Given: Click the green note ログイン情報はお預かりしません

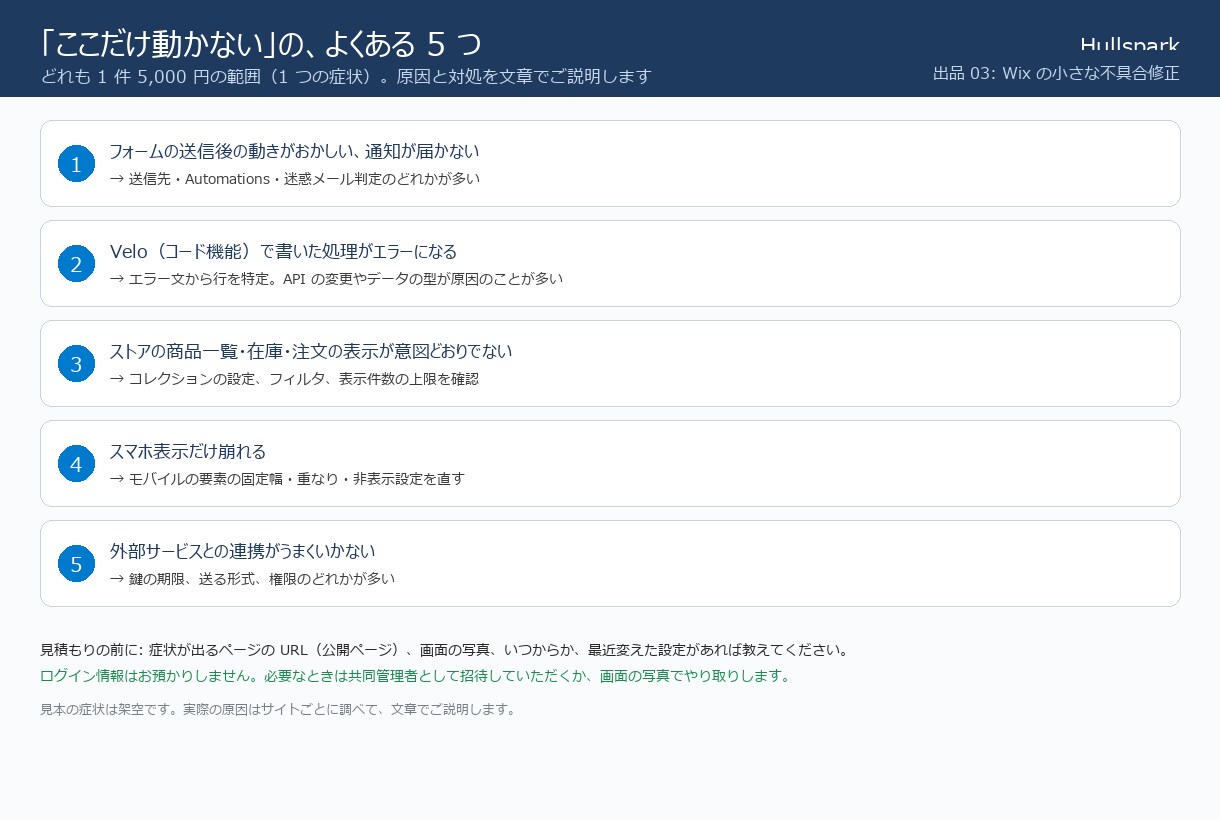Looking at the screenshot, I should click(x=415, y=676).
